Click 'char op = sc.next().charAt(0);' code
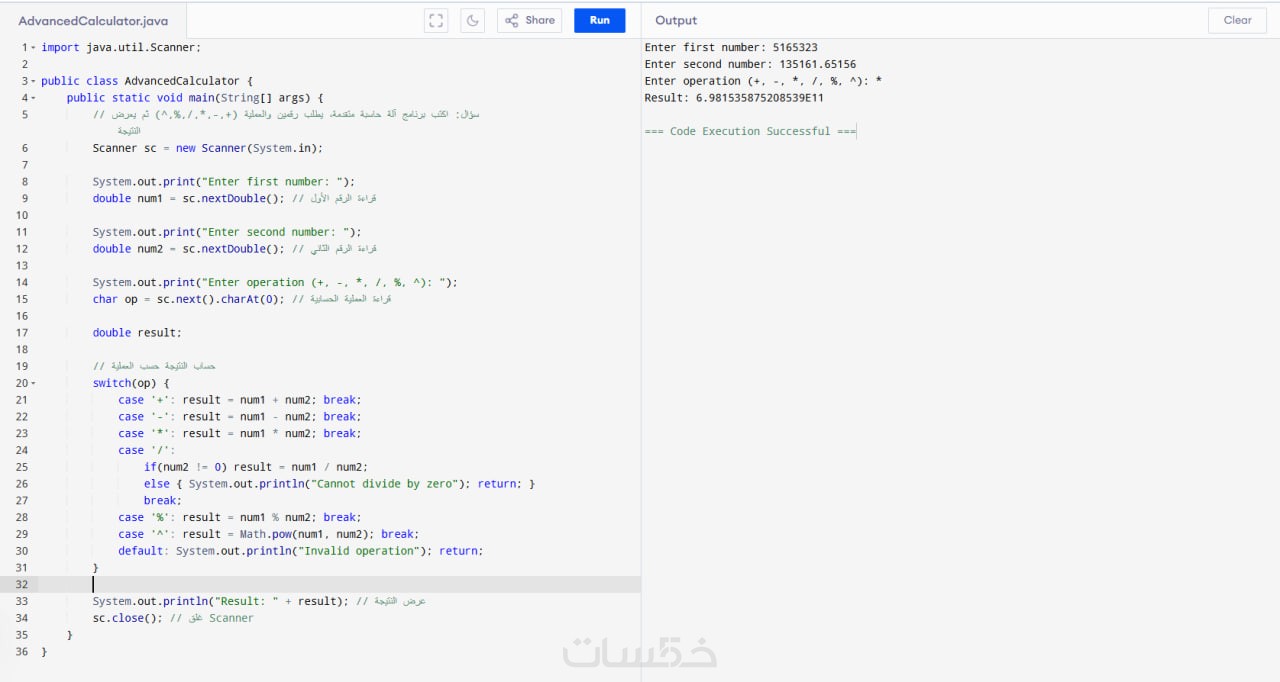The height and width of the screenshot is (682, 1280). 189,299
